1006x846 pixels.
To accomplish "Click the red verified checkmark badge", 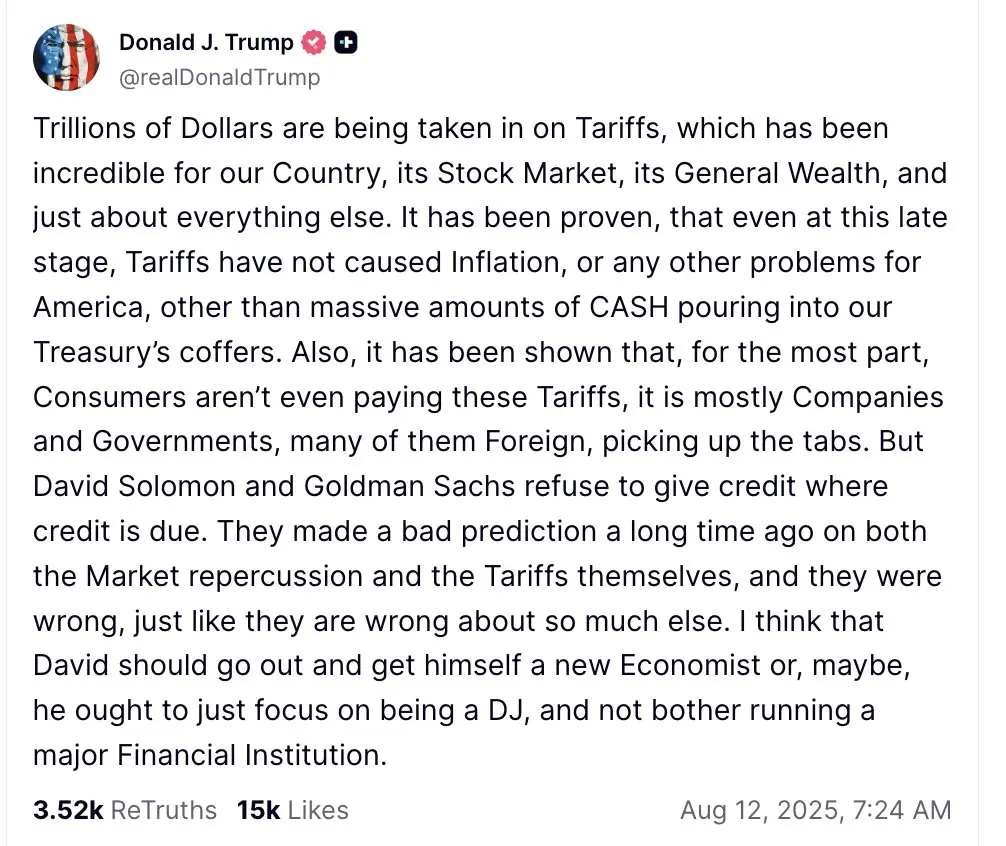I will coord(314,42).
